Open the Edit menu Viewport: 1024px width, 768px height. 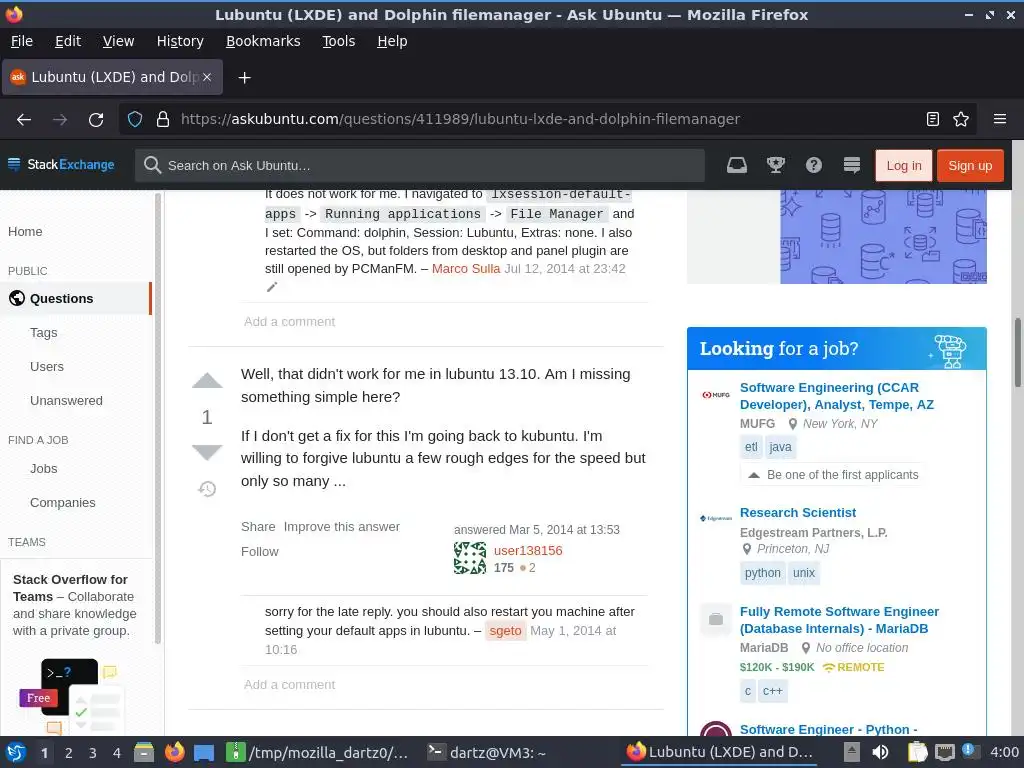point(68,41)
